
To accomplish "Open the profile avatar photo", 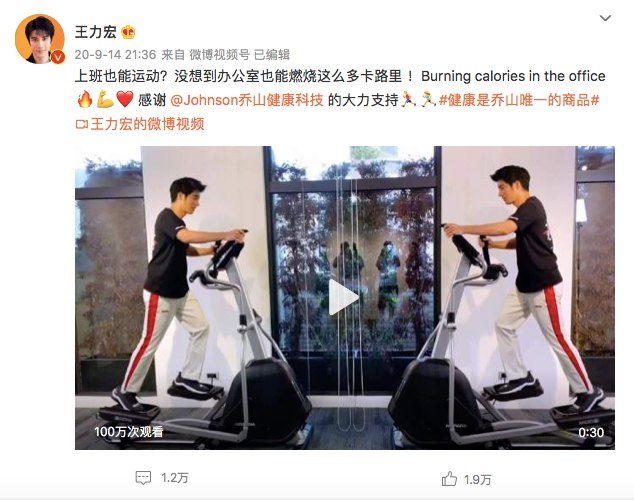I will click(40, 39).
